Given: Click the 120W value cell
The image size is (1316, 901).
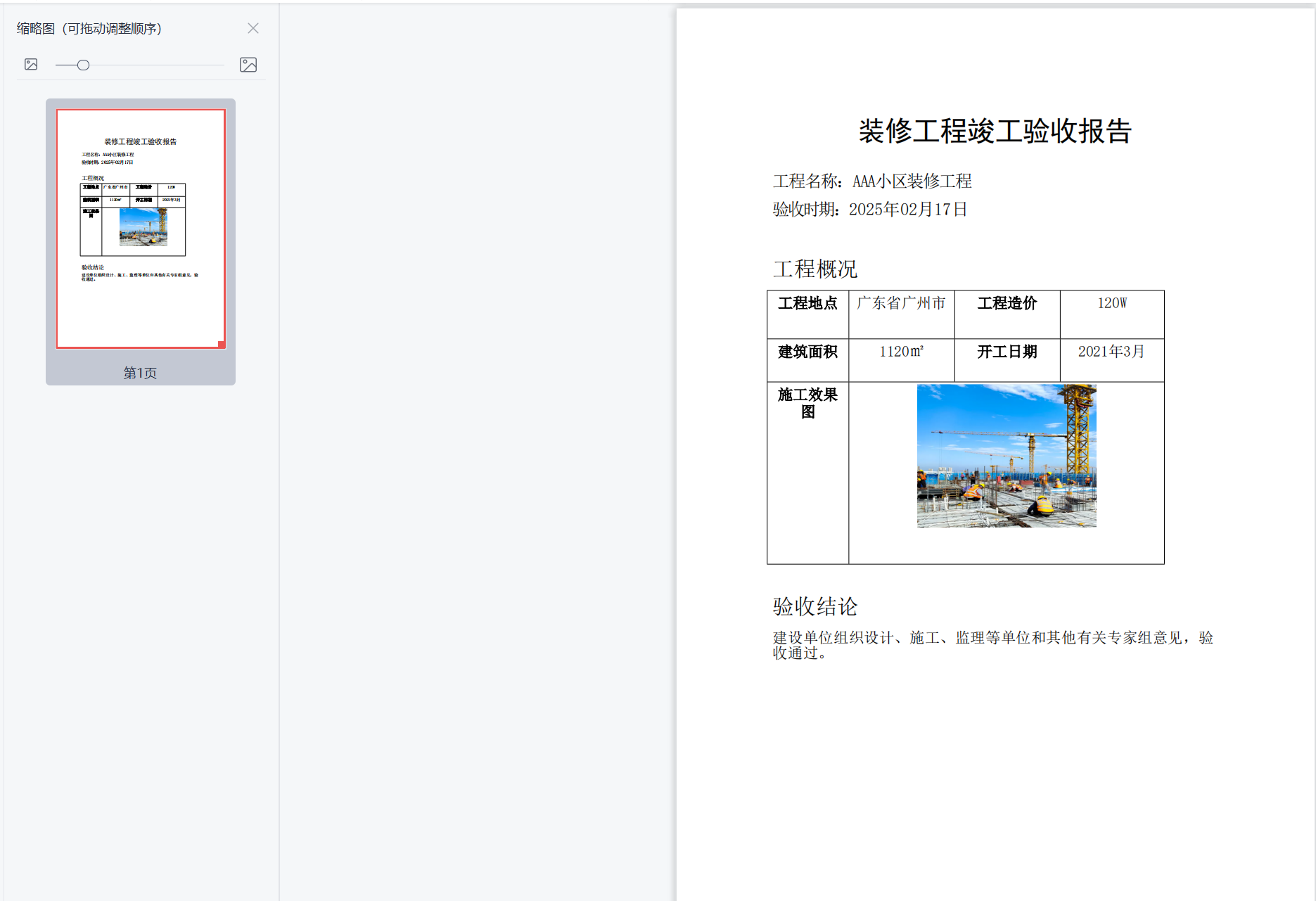Looking at the screenshot, I should (1111, 303).
